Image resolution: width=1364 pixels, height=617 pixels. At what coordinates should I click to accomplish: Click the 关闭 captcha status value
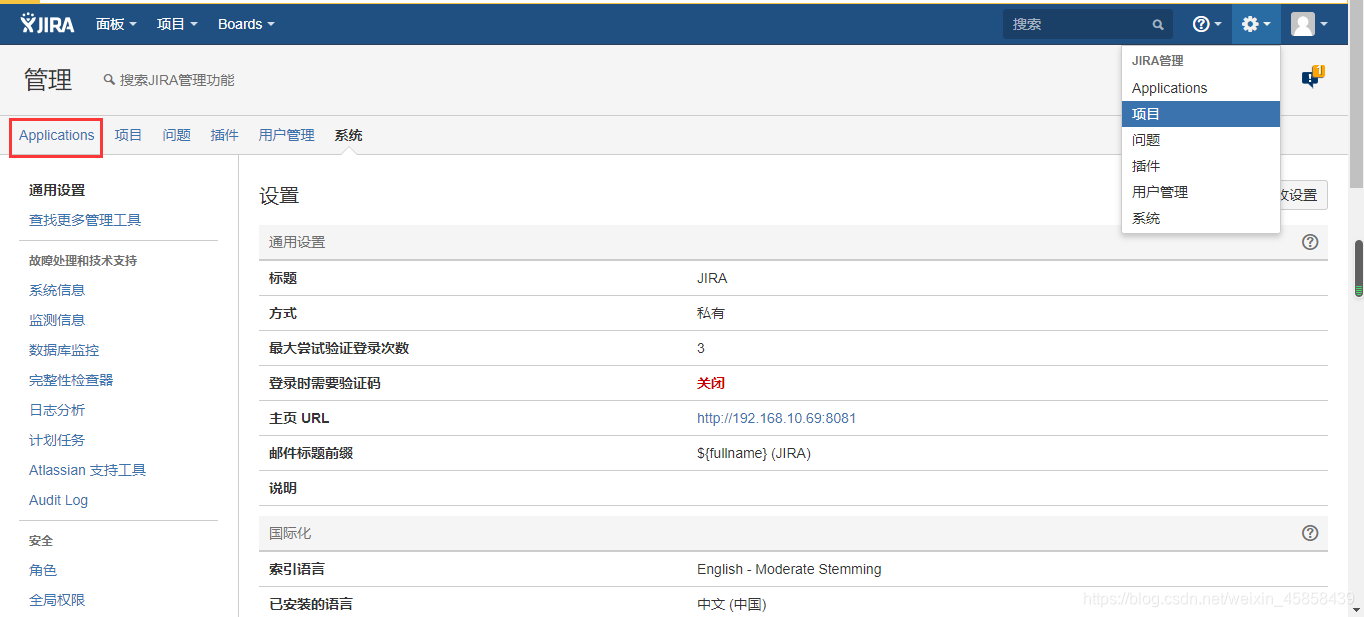pos(711,383)
